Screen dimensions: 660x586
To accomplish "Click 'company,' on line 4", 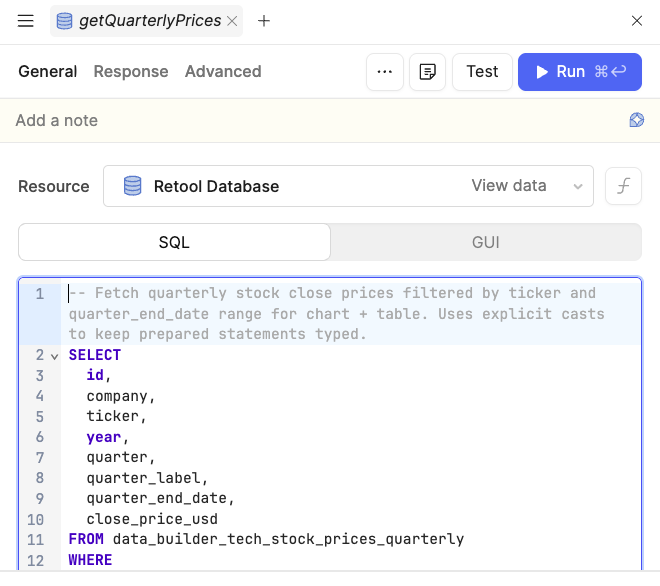I will pos(121,396).
